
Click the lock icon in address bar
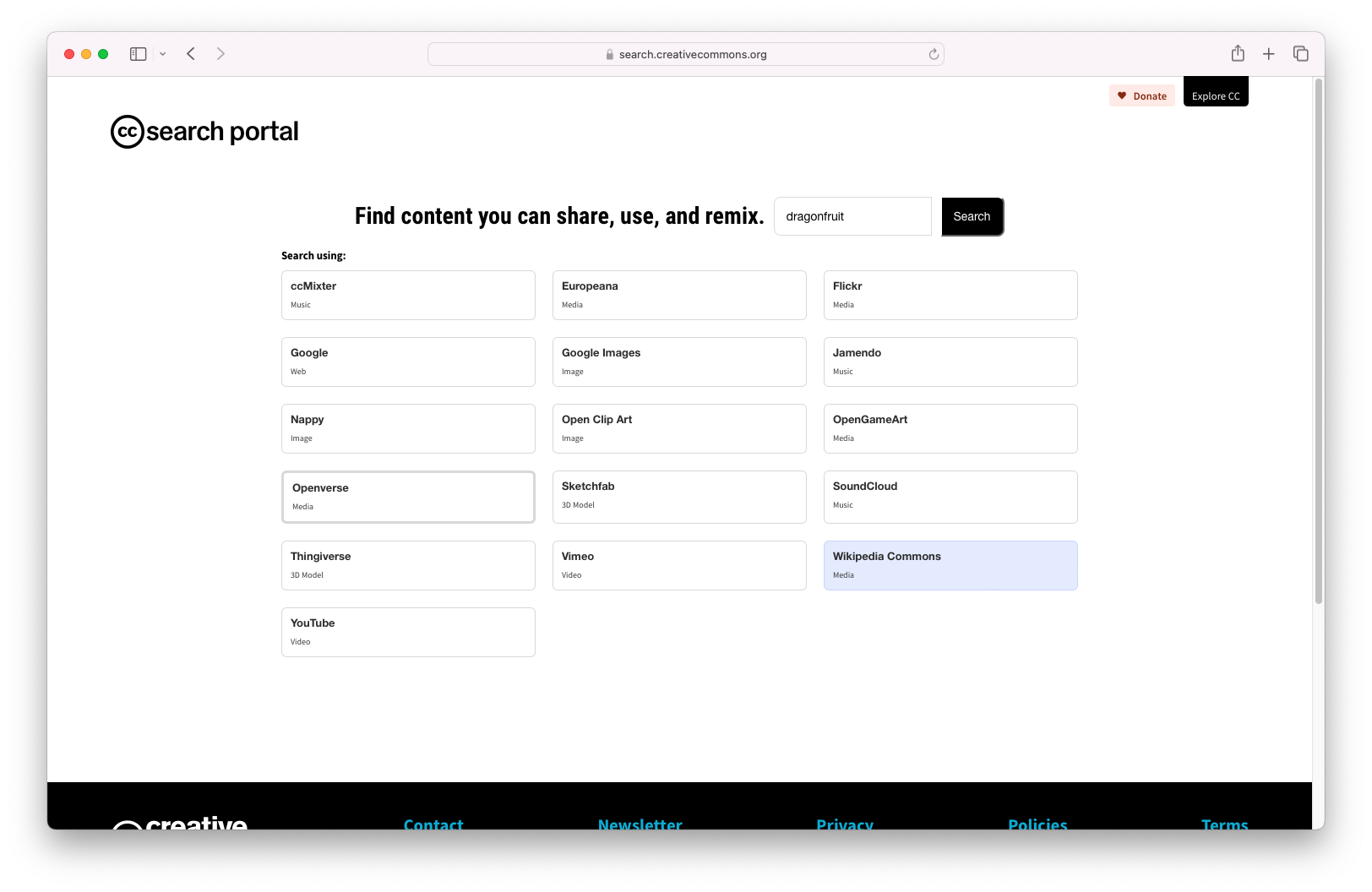tap(610, 54)
